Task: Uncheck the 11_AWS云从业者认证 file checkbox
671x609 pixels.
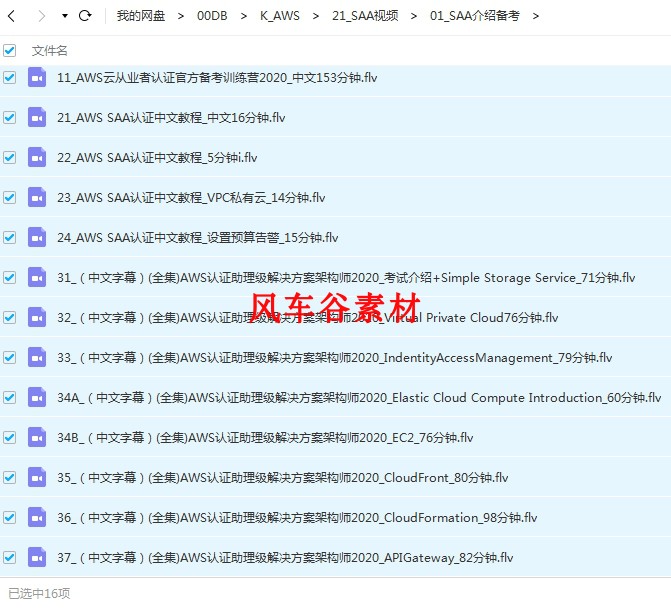Action: pos(9,77)
